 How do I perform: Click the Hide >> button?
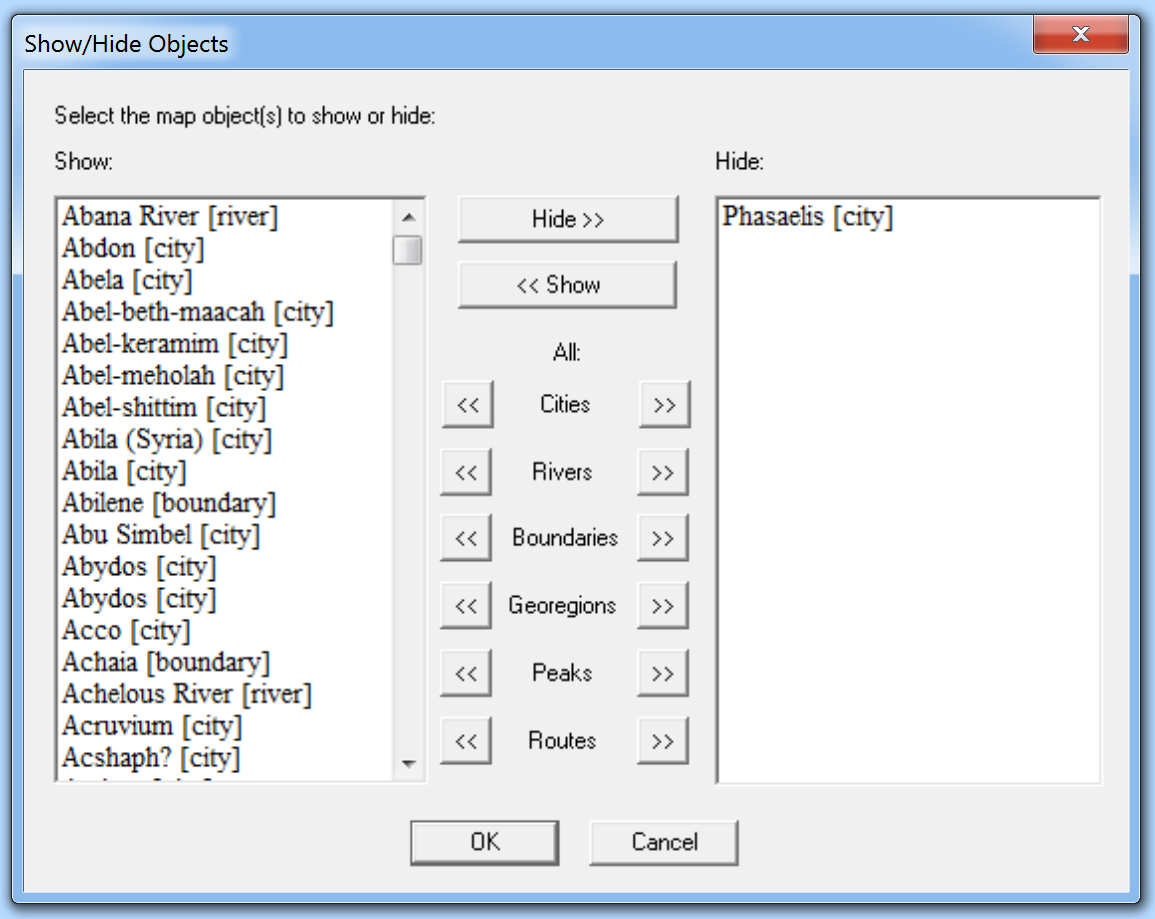coord(567,219)
